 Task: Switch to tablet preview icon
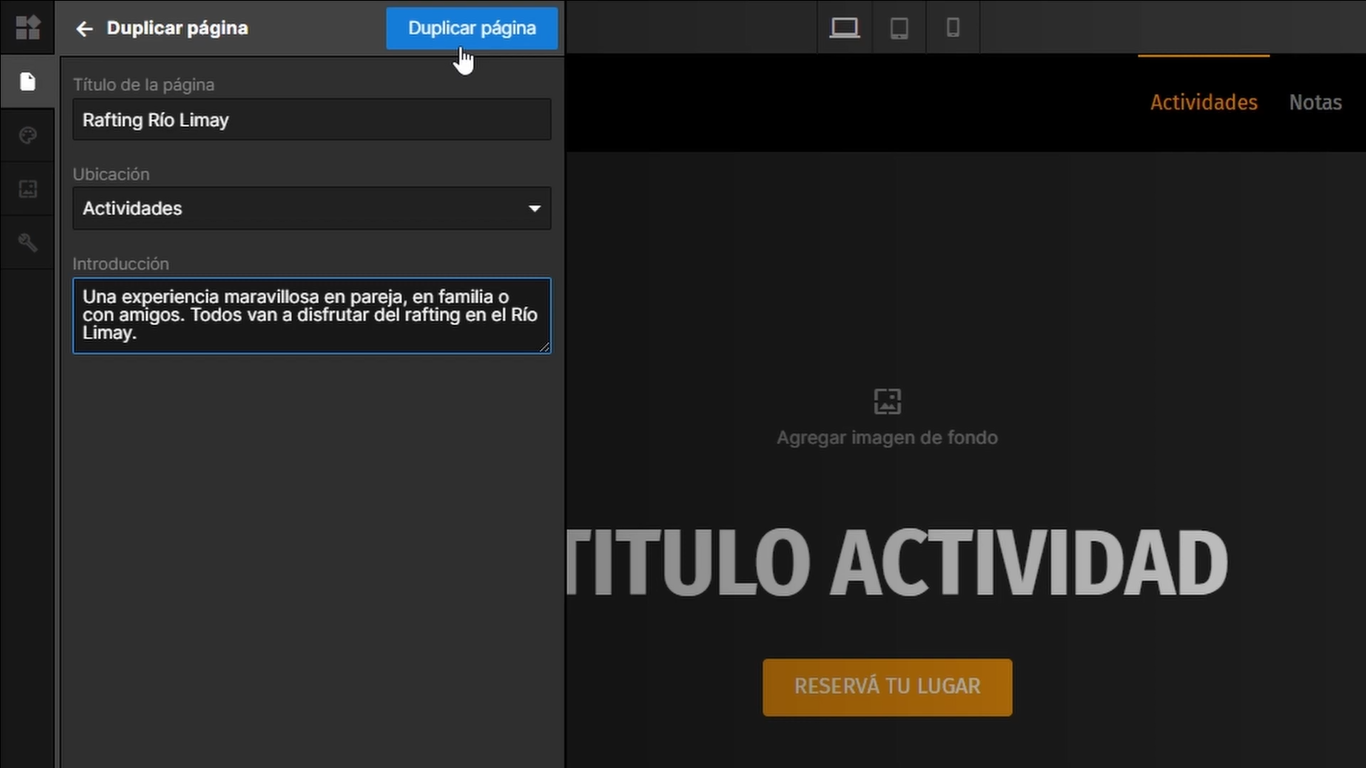(899, 28)
